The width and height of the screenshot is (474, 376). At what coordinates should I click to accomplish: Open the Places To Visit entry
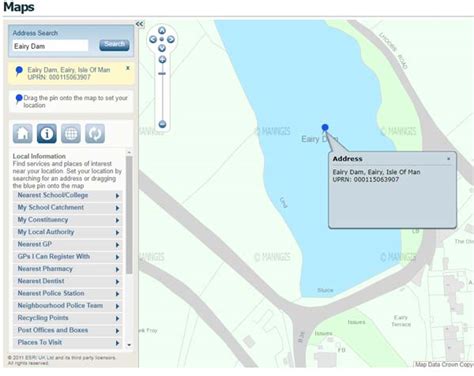[x=68, y=342]
